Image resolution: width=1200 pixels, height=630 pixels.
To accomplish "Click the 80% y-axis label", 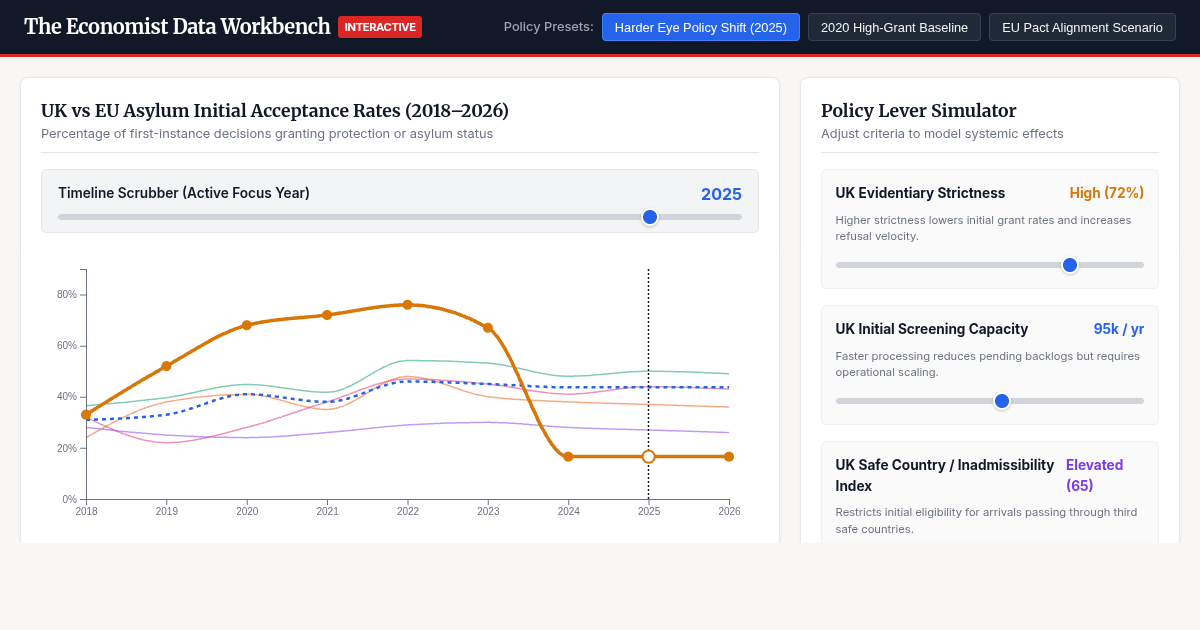I will click(x=67, y=295).
